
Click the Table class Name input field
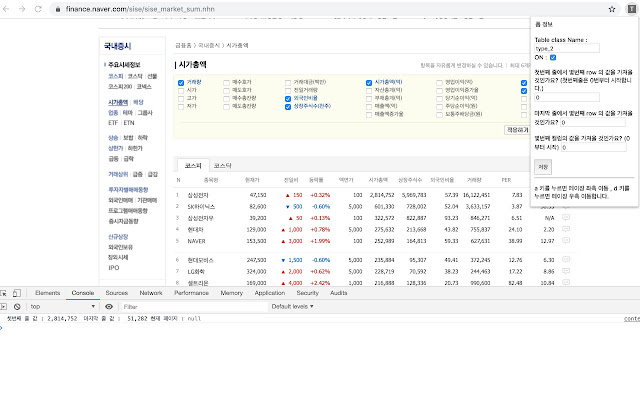[567, 49]
